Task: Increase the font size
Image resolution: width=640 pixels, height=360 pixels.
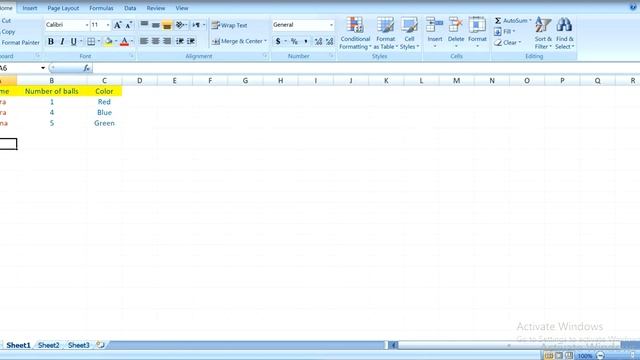Action: [118, 25]
